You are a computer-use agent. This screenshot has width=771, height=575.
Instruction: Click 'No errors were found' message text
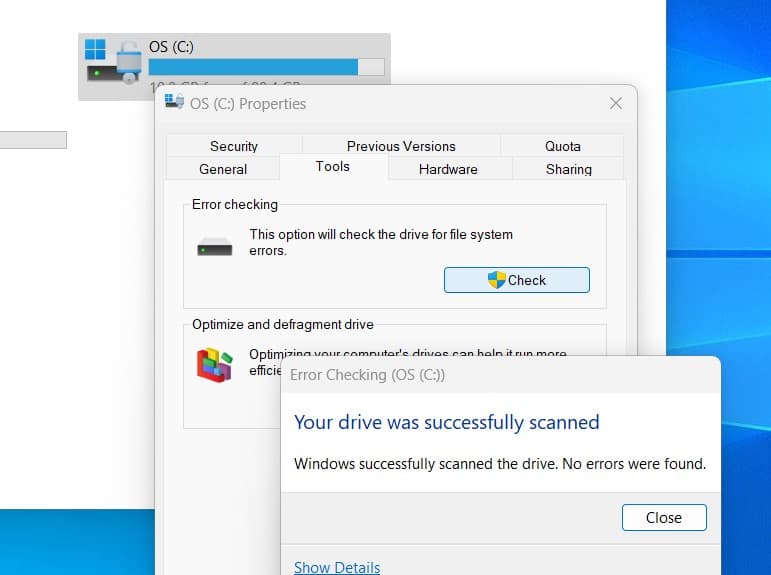click(634, 464)
